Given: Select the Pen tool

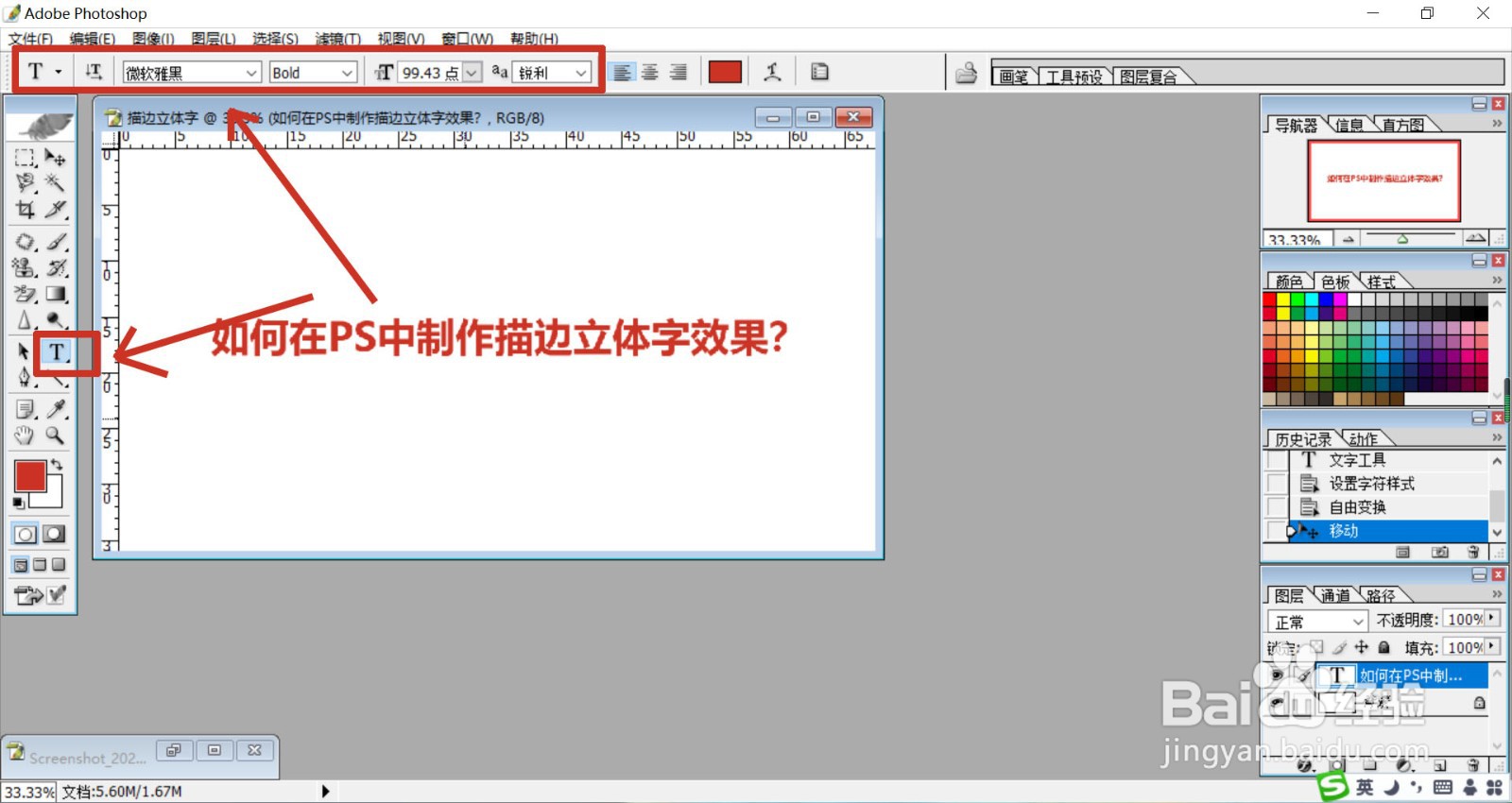Looking at the screenshot, I should [26, 377].
